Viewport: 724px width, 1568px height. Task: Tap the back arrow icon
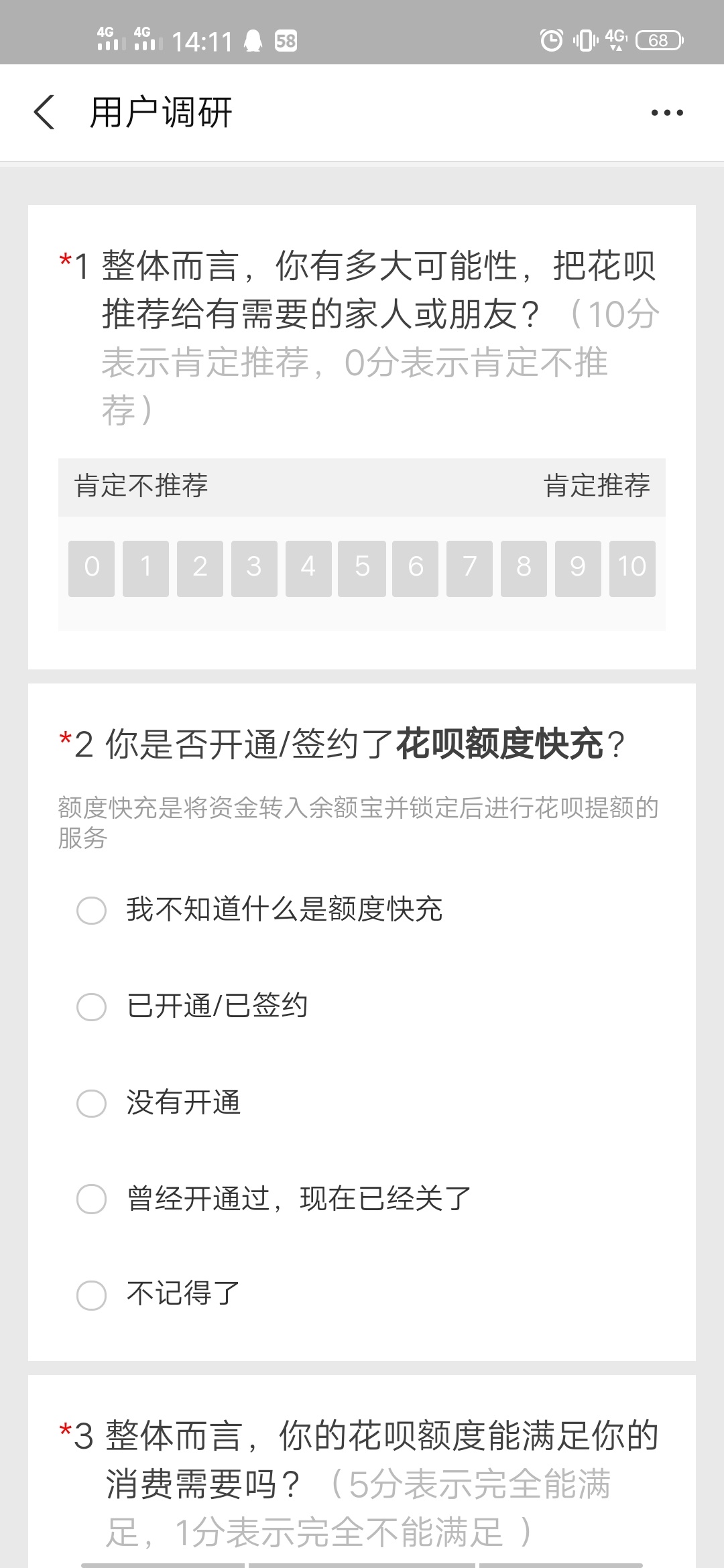click(x=44, y=112)
